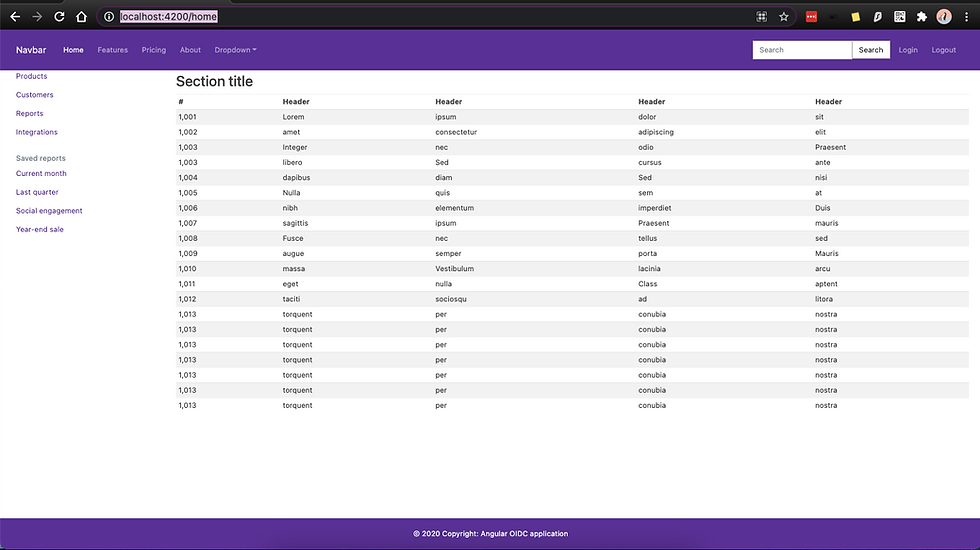Select the 'aptent' table cell
980x550 pixels.
(826, 284)
